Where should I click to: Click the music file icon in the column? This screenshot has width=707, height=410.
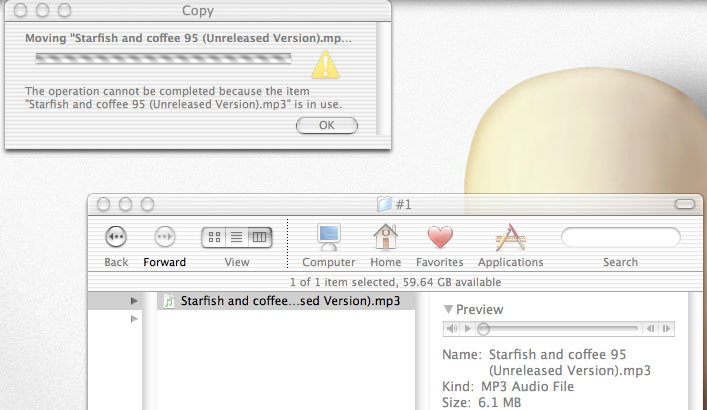169,301
